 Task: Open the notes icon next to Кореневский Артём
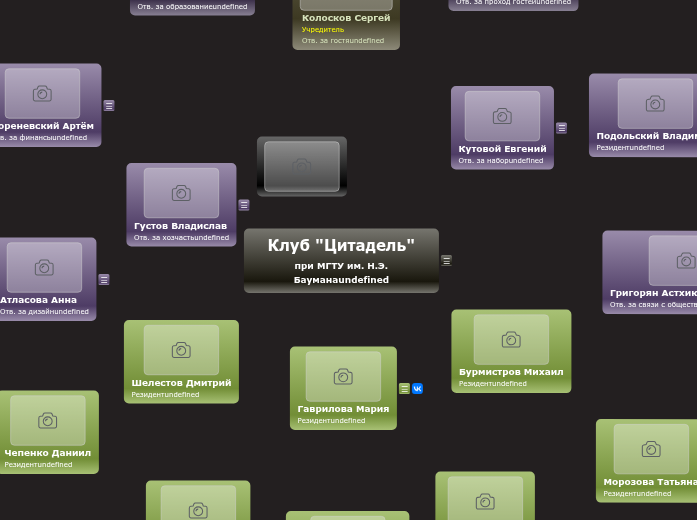click(109, 105)
